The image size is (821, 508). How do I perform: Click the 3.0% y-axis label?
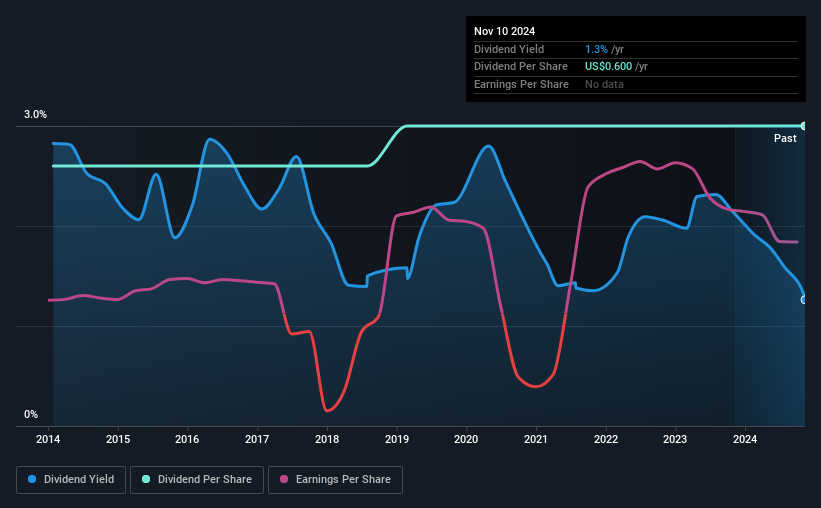click(x=35, y=115)
